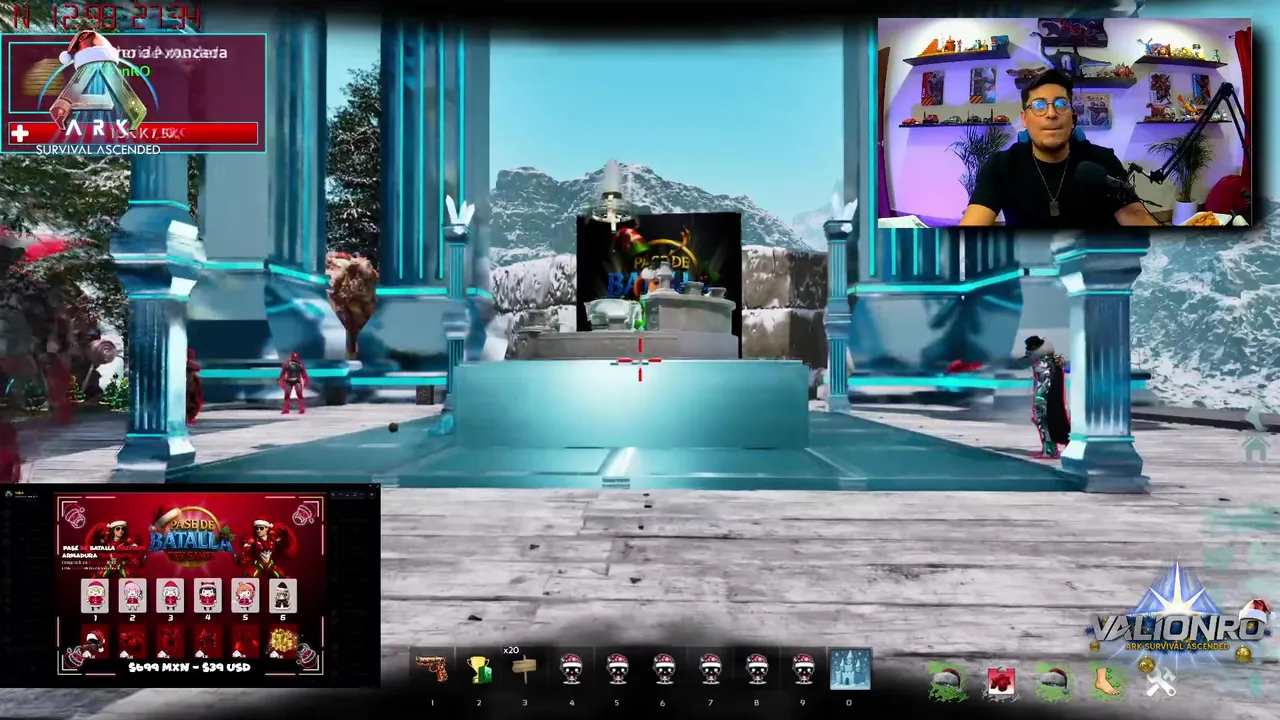
Task: Click the Santa hat buff icon beside the foot
Action: pos(1053,682)
